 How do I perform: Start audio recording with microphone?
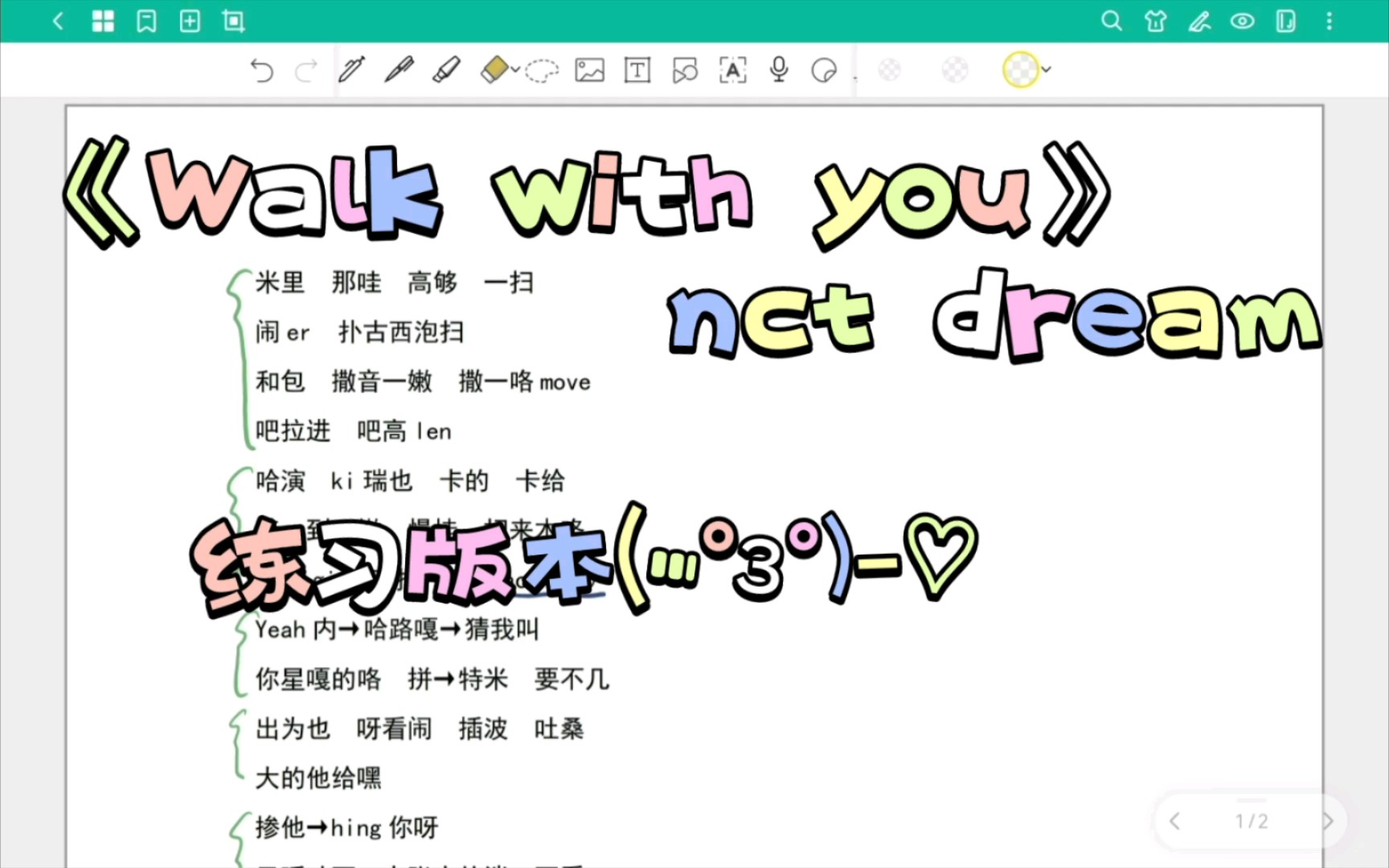pos(778,70)
